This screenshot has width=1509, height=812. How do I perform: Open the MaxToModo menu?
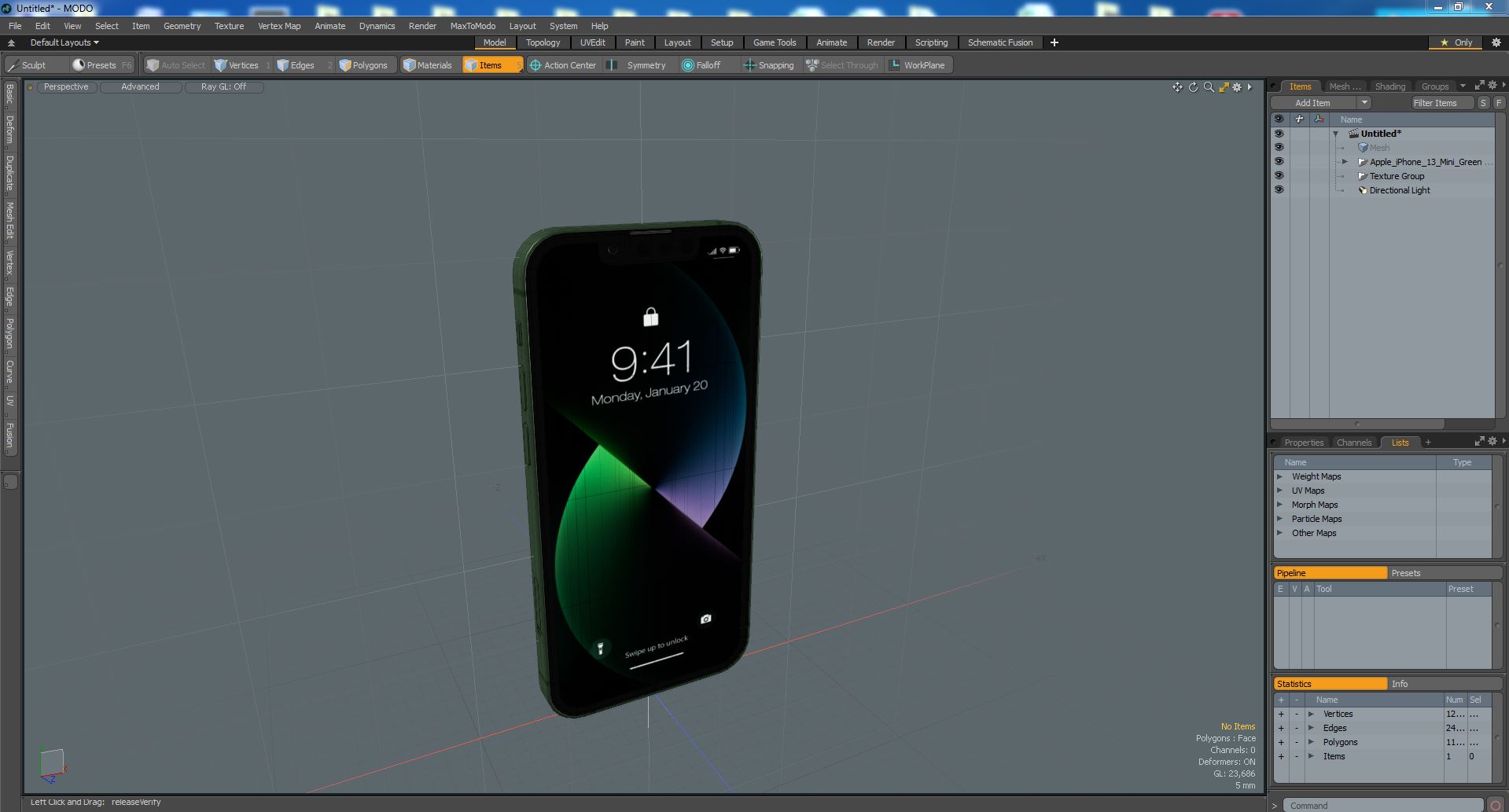[473, 26]
